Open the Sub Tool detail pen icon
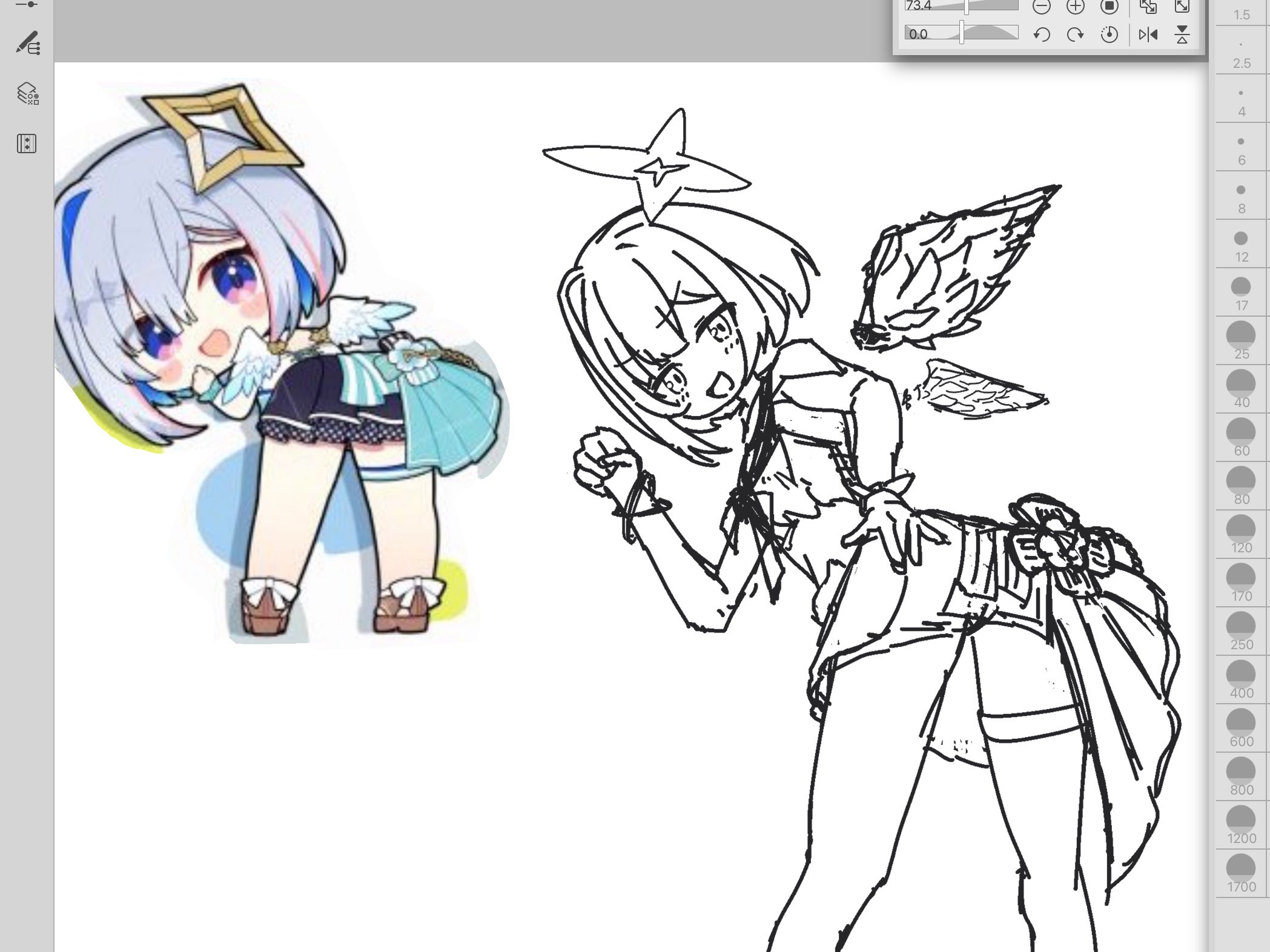1270x952 pixels. 28,44
